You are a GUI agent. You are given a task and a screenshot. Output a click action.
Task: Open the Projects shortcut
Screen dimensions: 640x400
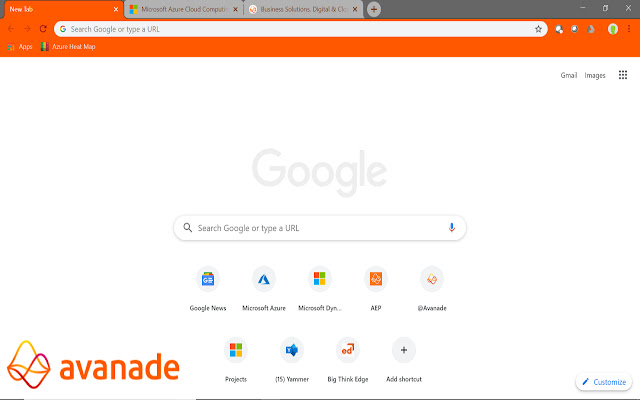(236, 360)
